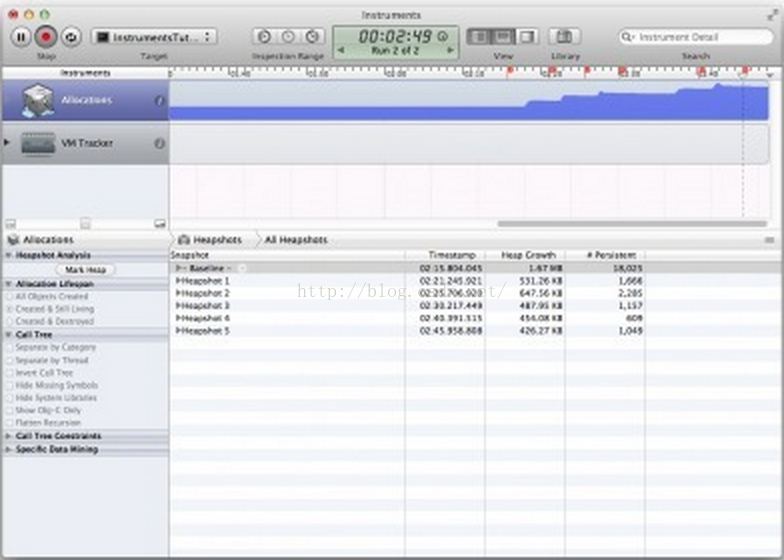Screen dimensions: 784x560
Task: Sort by the Snapshot column header
Action: (x=287, y=255)
